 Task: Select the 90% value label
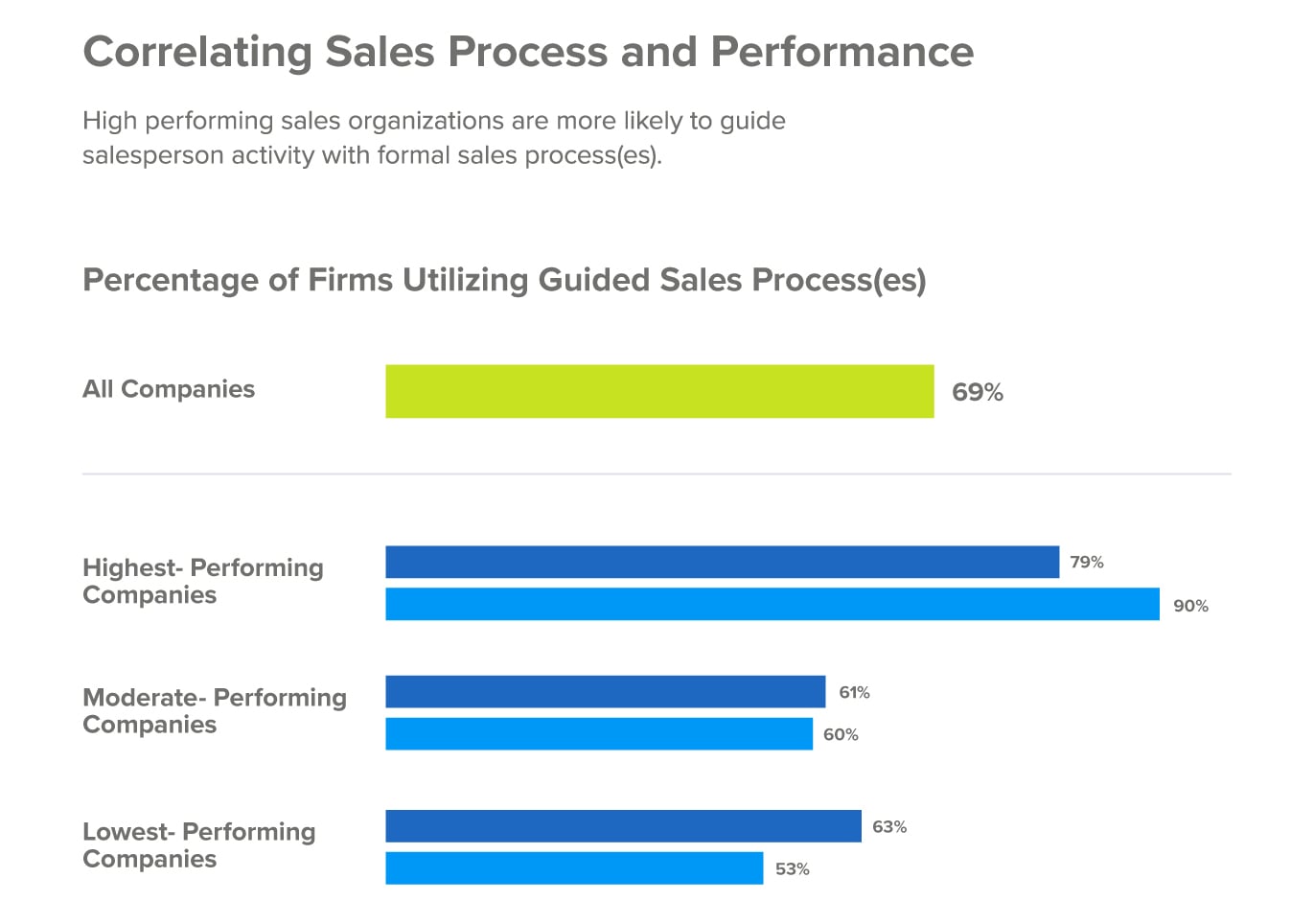[x=1190, y=606]
